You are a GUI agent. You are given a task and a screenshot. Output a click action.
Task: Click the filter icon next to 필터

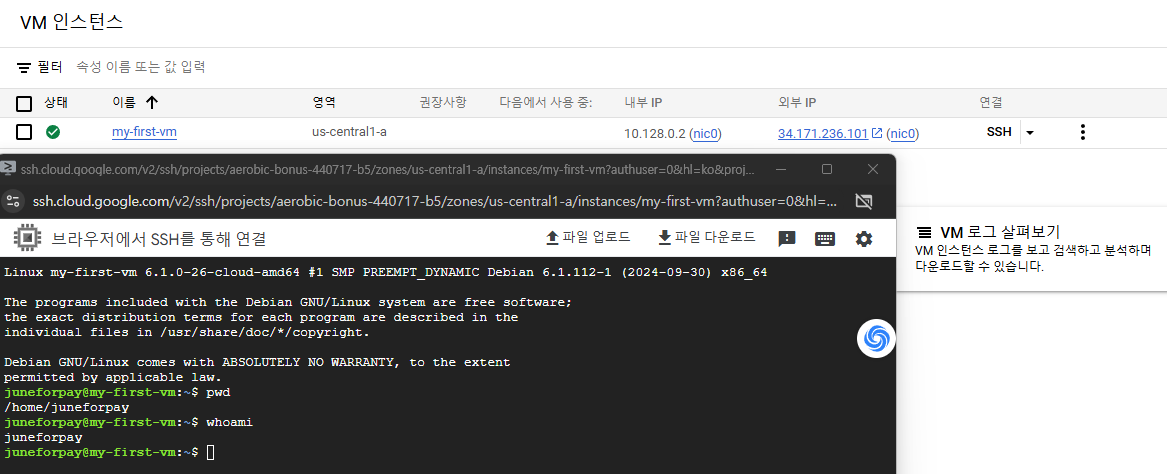[x=24, y=67]
